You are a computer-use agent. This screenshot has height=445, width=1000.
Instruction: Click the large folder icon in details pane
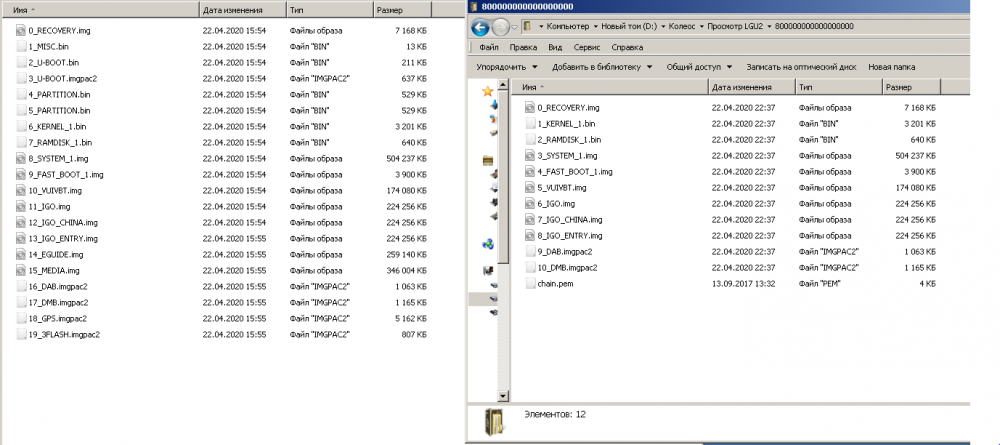pyautogui.click(x=494, y=421)
